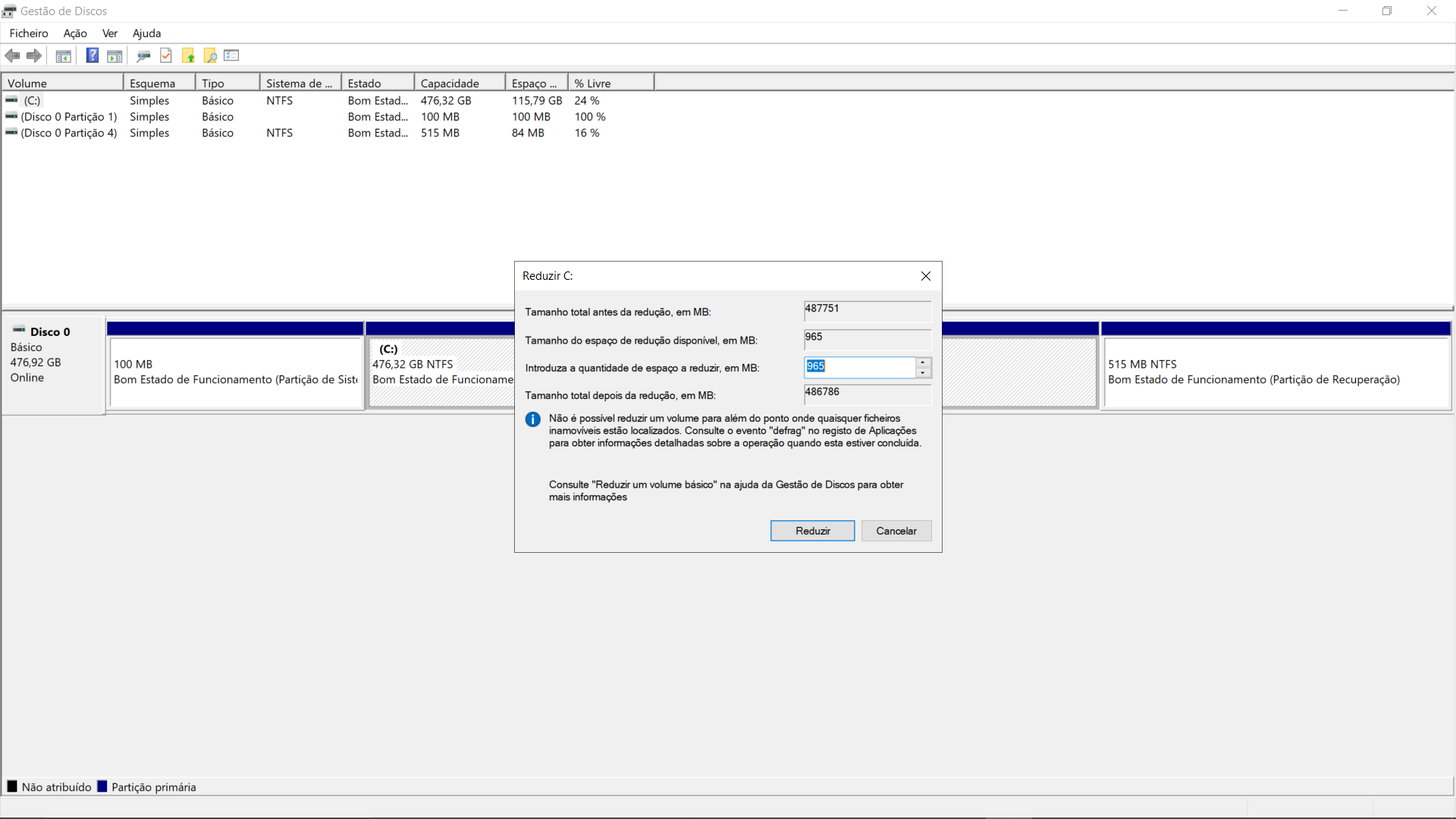Click the blue Partição primária legend swatch

coord(102,786)
